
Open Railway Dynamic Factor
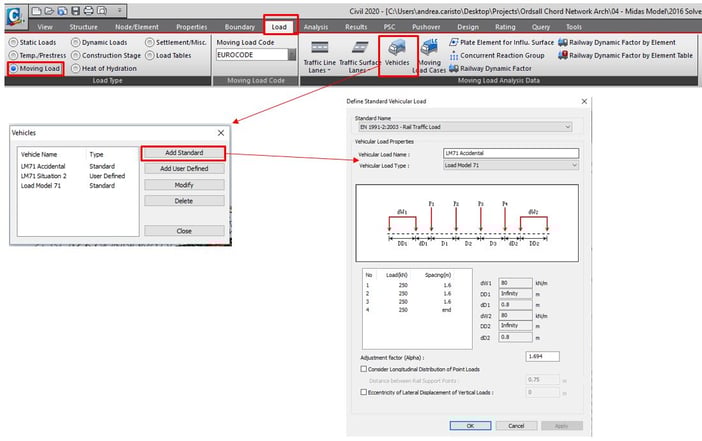[x=490, y=69]
